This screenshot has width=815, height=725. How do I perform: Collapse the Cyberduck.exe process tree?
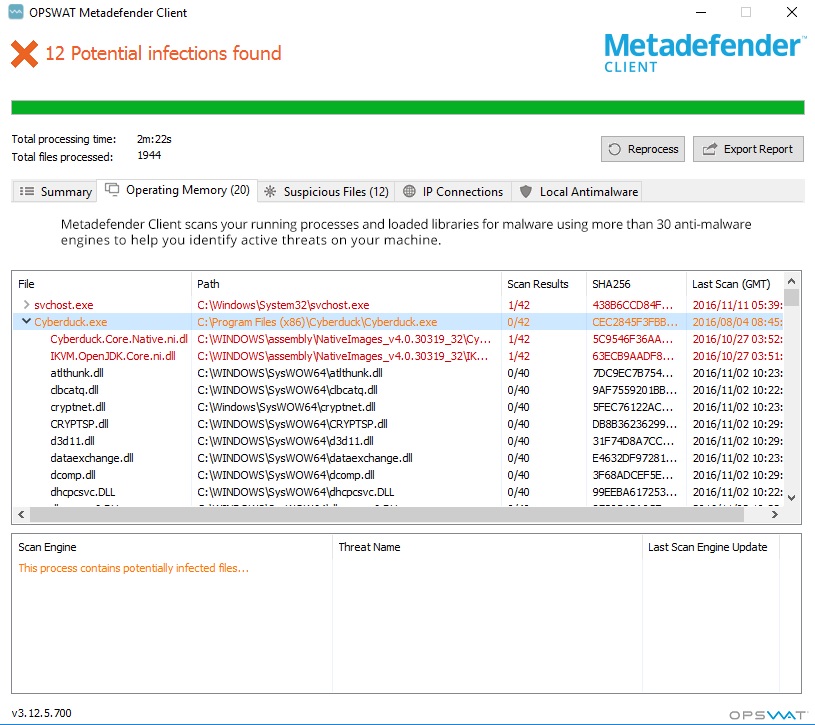[x=26, y=322]
